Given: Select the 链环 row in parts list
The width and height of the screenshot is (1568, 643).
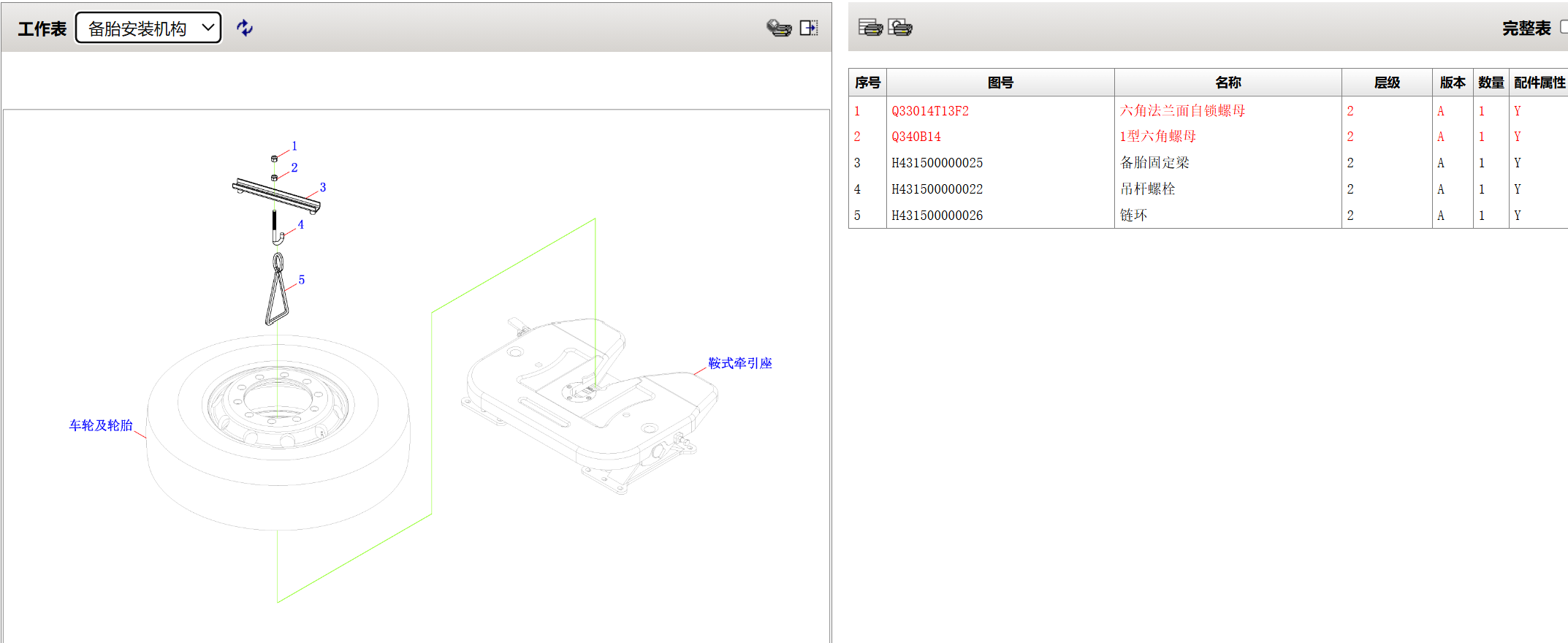Looking at the screenshot, I should (x=1134, y=216).
